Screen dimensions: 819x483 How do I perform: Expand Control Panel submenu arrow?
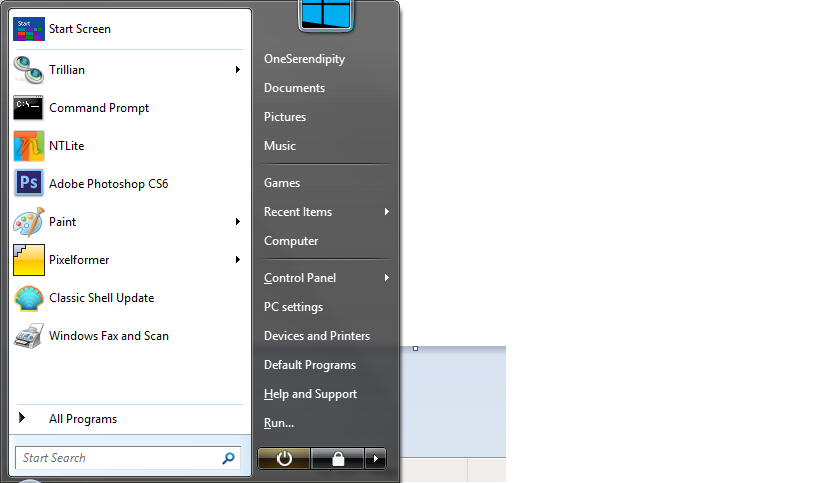pyautogui.click(x=387, y=278)
